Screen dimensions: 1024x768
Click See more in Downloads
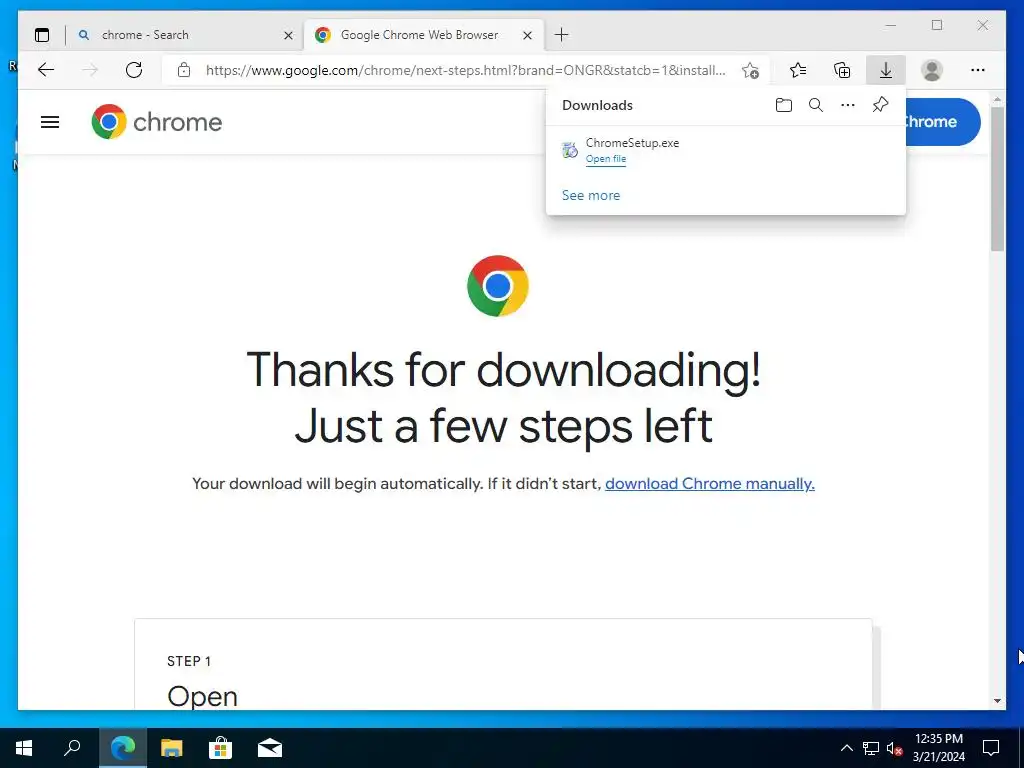(591, 195)
